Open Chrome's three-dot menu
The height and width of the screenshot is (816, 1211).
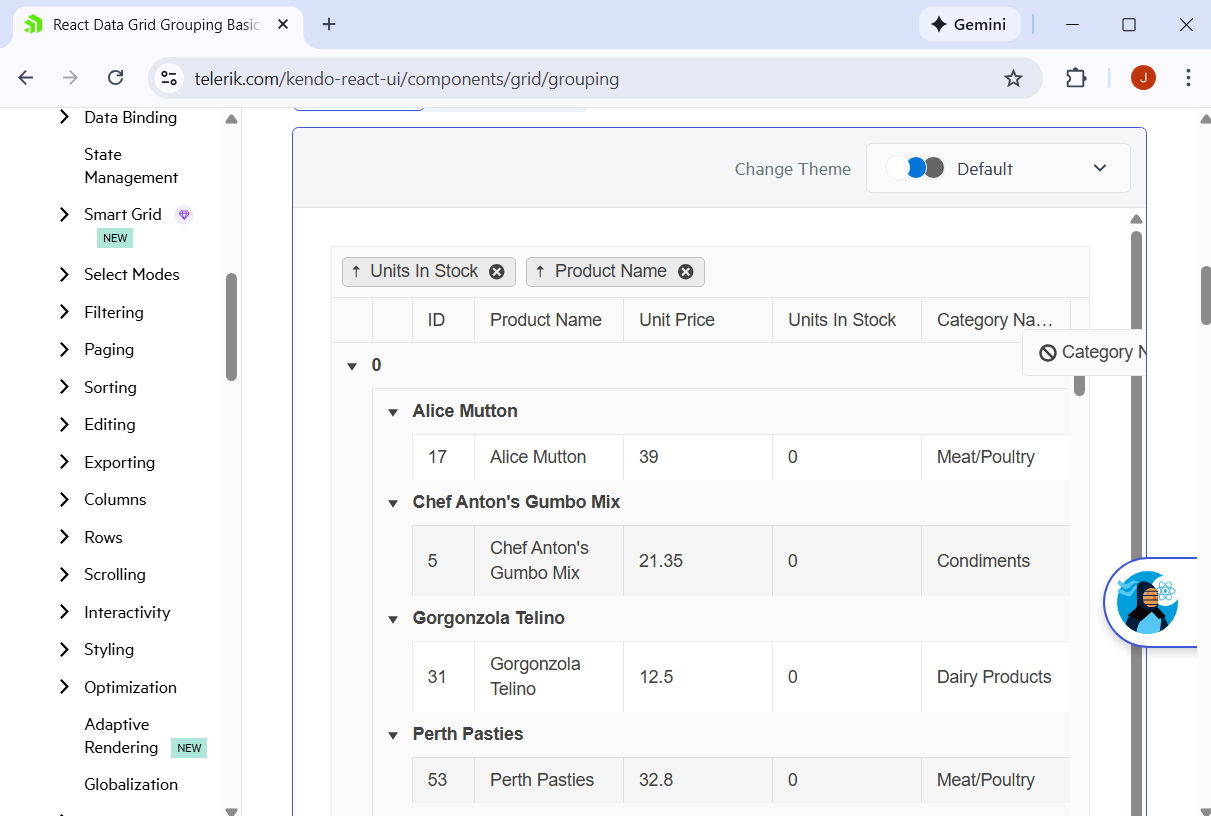coord(1188,78)
